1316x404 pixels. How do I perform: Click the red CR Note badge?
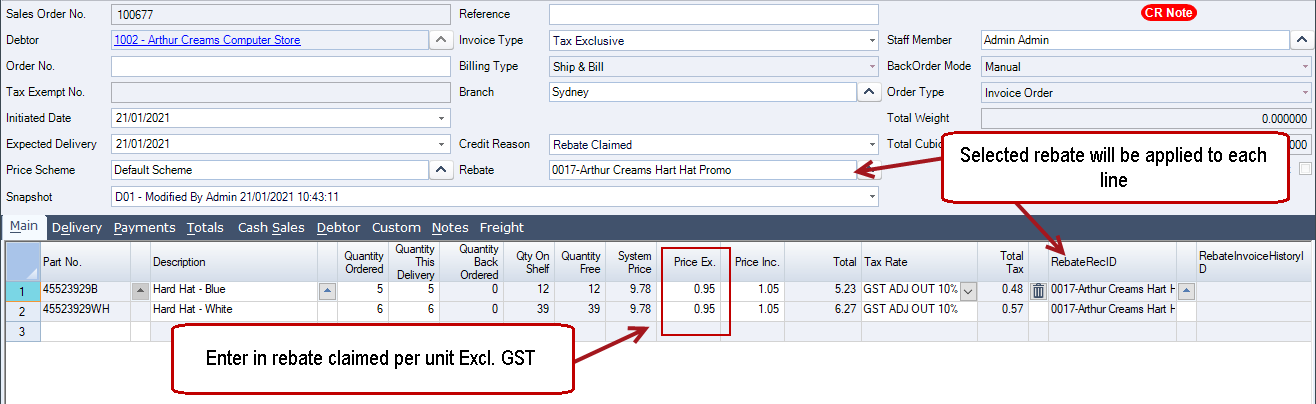point(1168,13)
